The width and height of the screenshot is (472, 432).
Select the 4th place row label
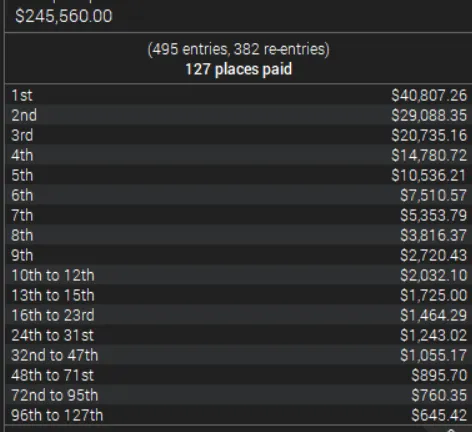tap(22, 155)
